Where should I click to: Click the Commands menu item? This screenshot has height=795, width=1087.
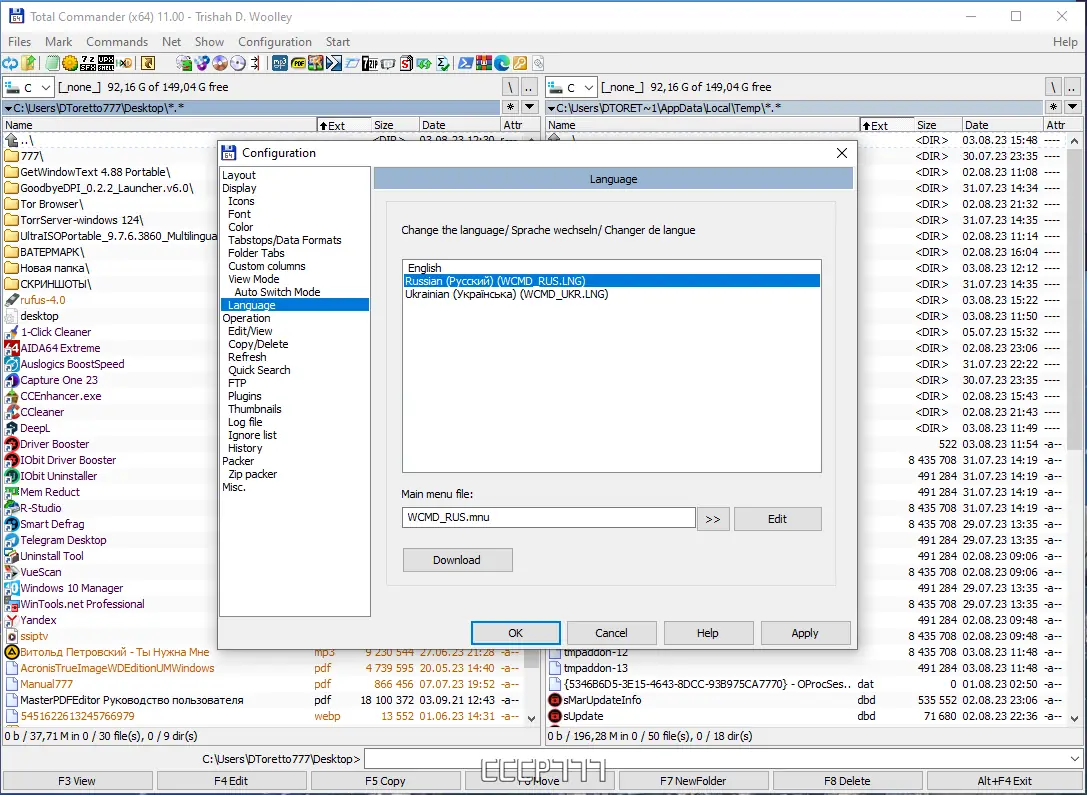(x=117, y=42)
